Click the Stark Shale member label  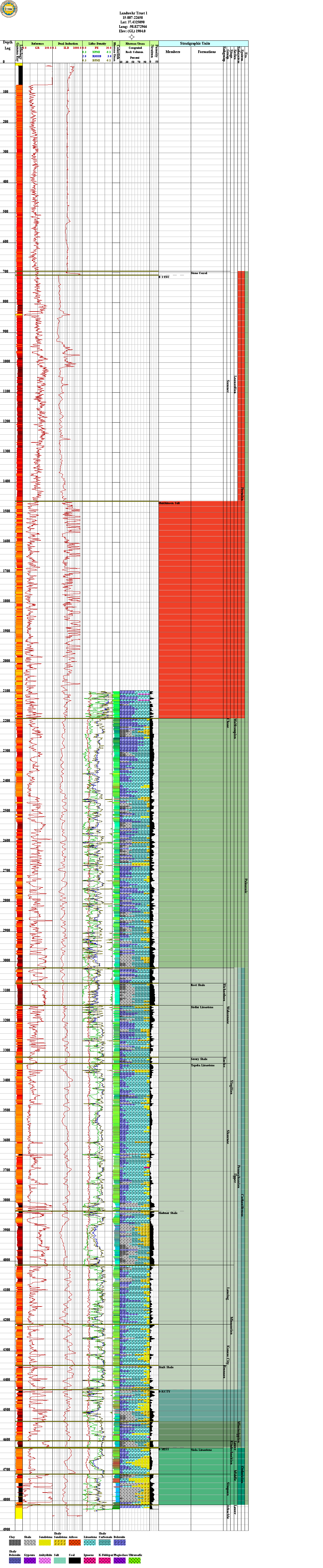166,1367
